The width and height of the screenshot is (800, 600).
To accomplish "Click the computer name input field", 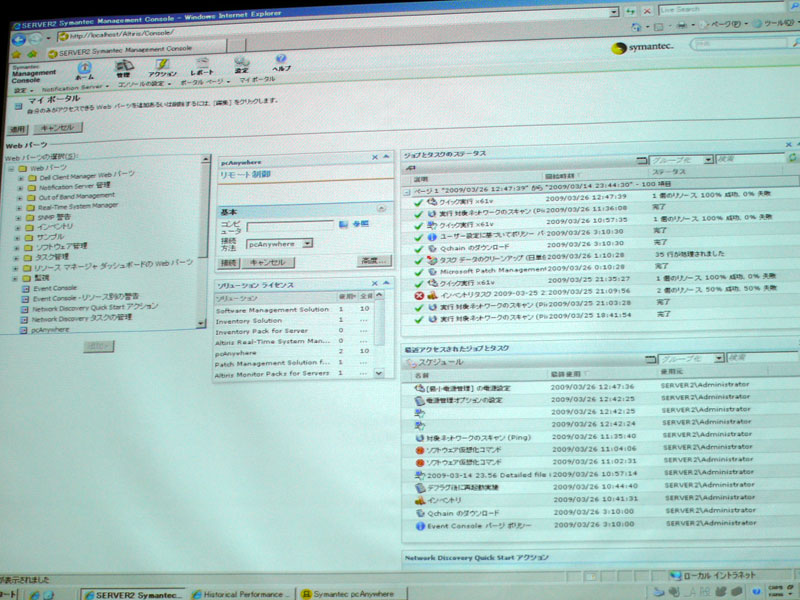I will tap(290, 226).
